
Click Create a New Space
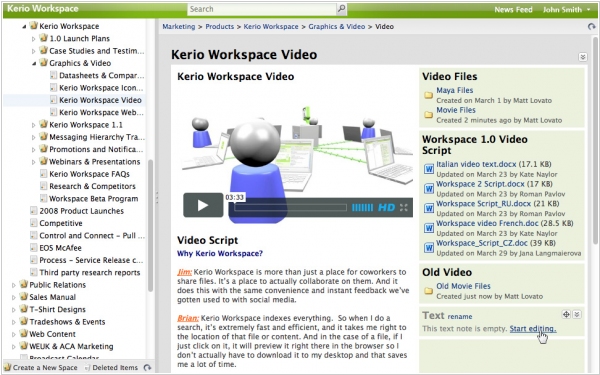(41, 368)
